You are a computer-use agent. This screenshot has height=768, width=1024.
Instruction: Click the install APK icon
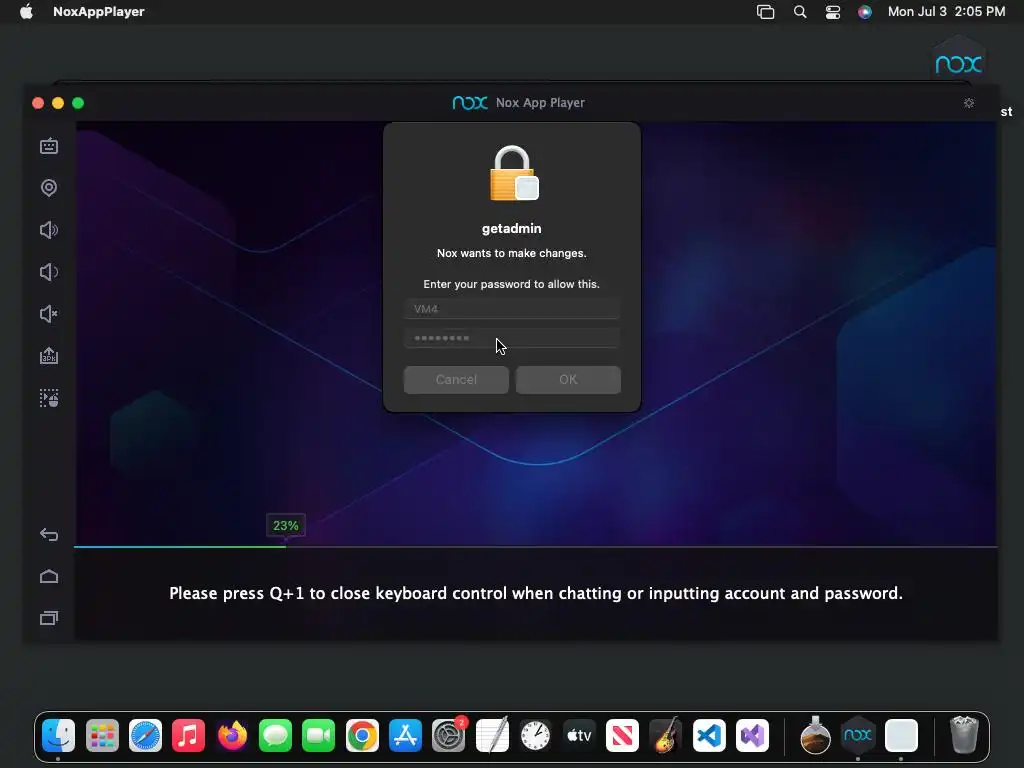[x=49, y=356]
